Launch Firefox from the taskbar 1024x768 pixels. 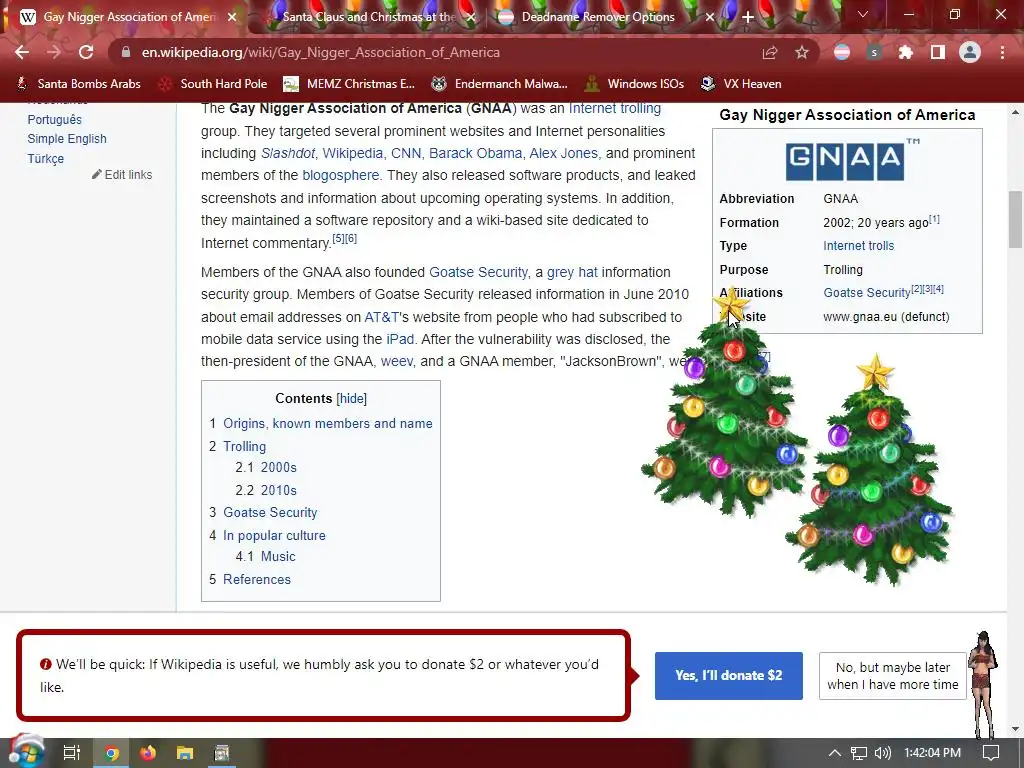[148, 753]
